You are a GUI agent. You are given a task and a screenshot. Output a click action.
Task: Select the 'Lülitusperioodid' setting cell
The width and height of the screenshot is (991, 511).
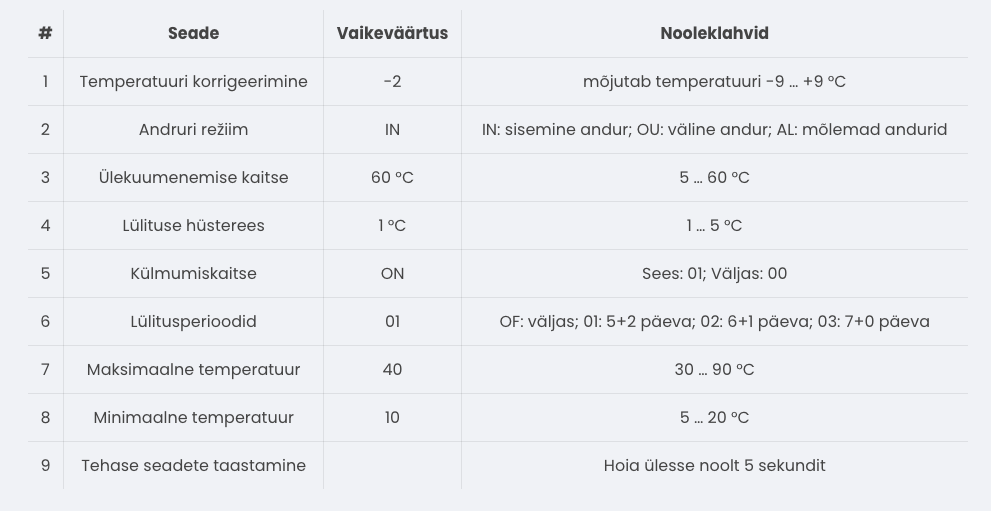[x=193, y=321]
